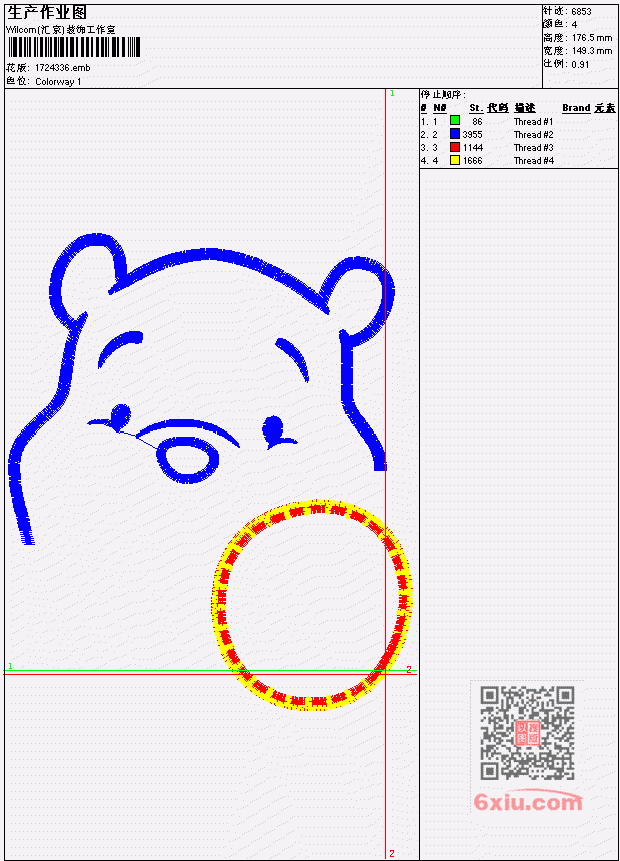Click the "代码" column header
The height and width of the screenshot is (861, 620).
point(498,108)
